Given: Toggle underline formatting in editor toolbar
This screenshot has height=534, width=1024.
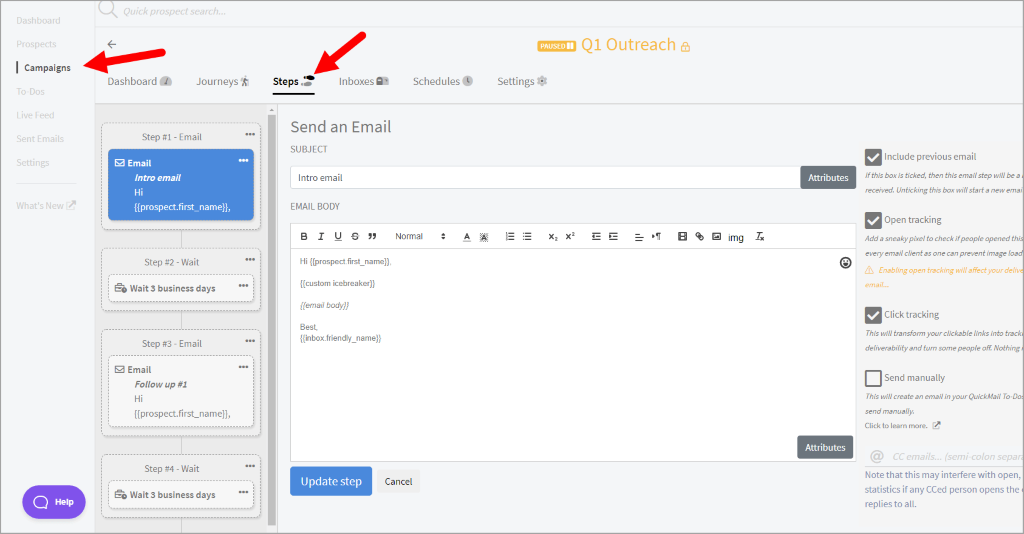Looking at the screenshot, I should pyautogui.click(x=338, y=236).
